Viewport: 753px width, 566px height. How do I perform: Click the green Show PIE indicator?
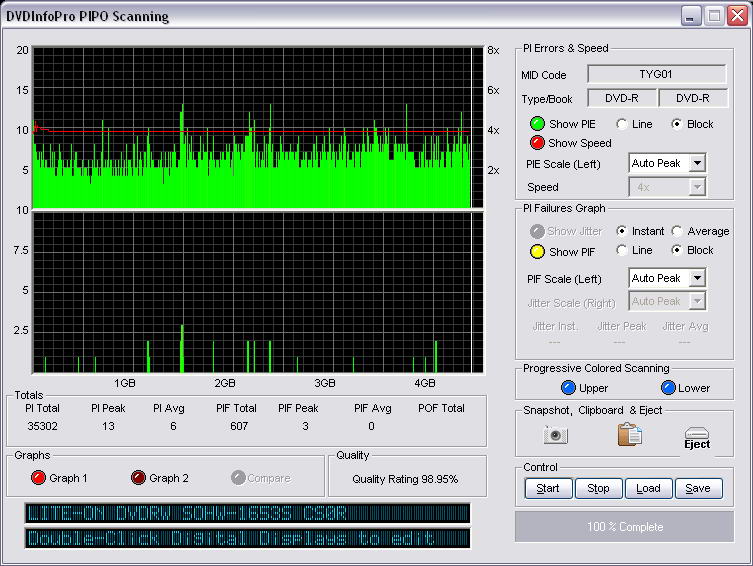537,124
